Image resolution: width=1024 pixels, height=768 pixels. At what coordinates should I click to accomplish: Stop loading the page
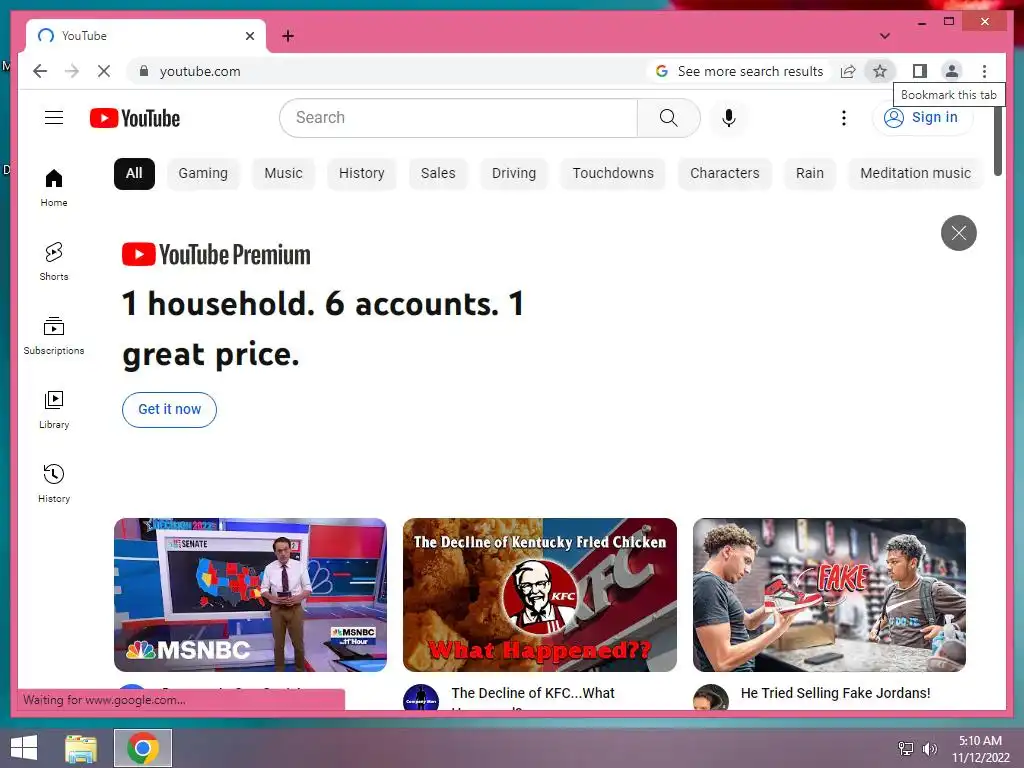pos(104,71)
